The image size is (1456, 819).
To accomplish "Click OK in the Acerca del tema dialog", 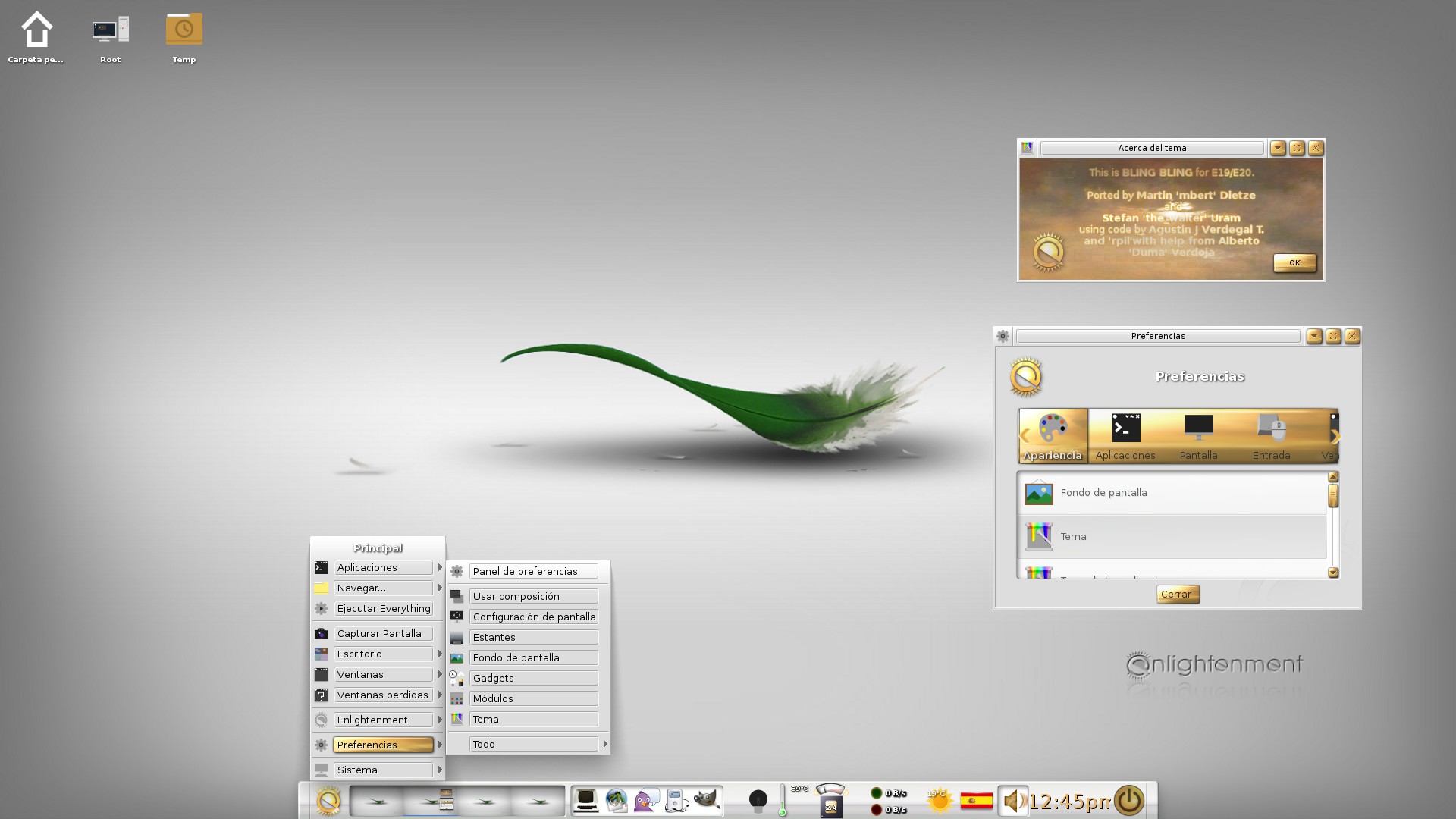I will [1294, 262].
